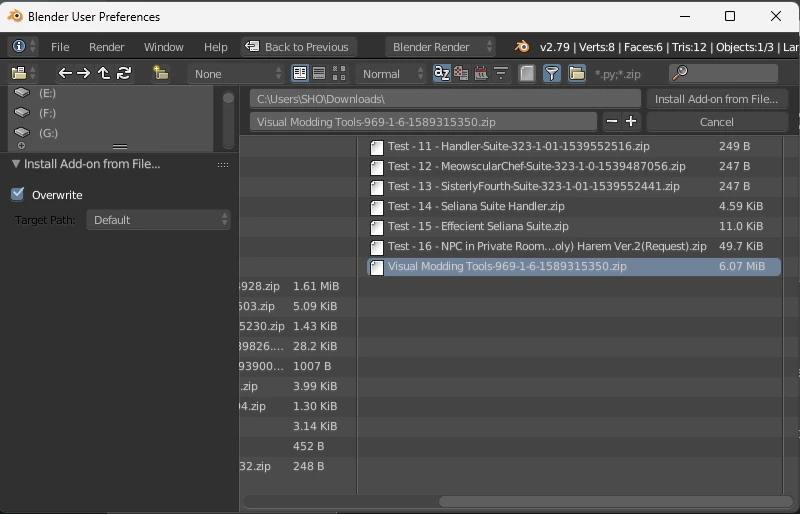
Task: Click the file name field
Action: 423,121
